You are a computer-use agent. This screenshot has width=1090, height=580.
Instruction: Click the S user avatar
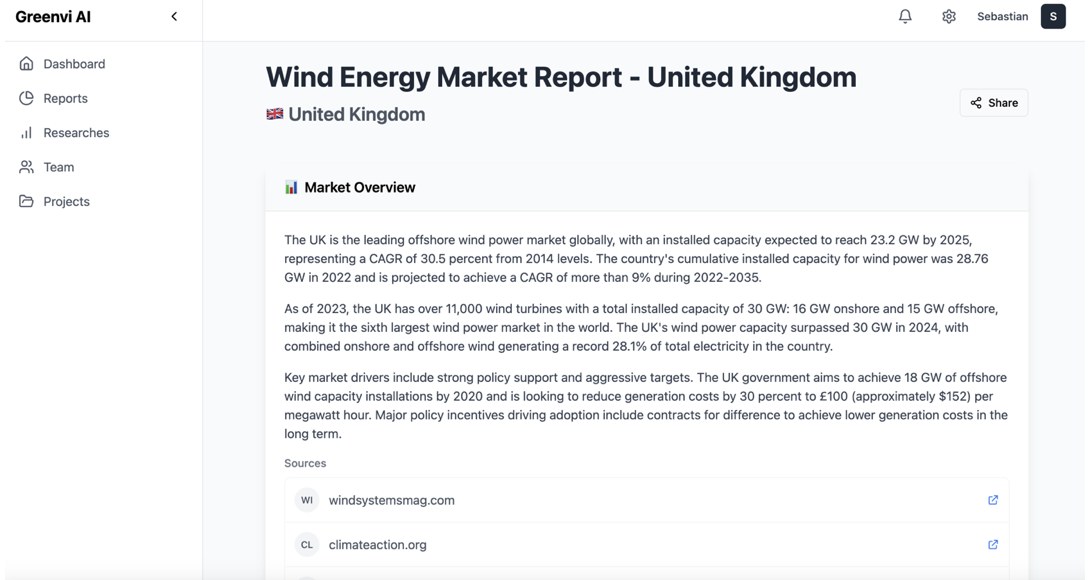[1053, 17]
